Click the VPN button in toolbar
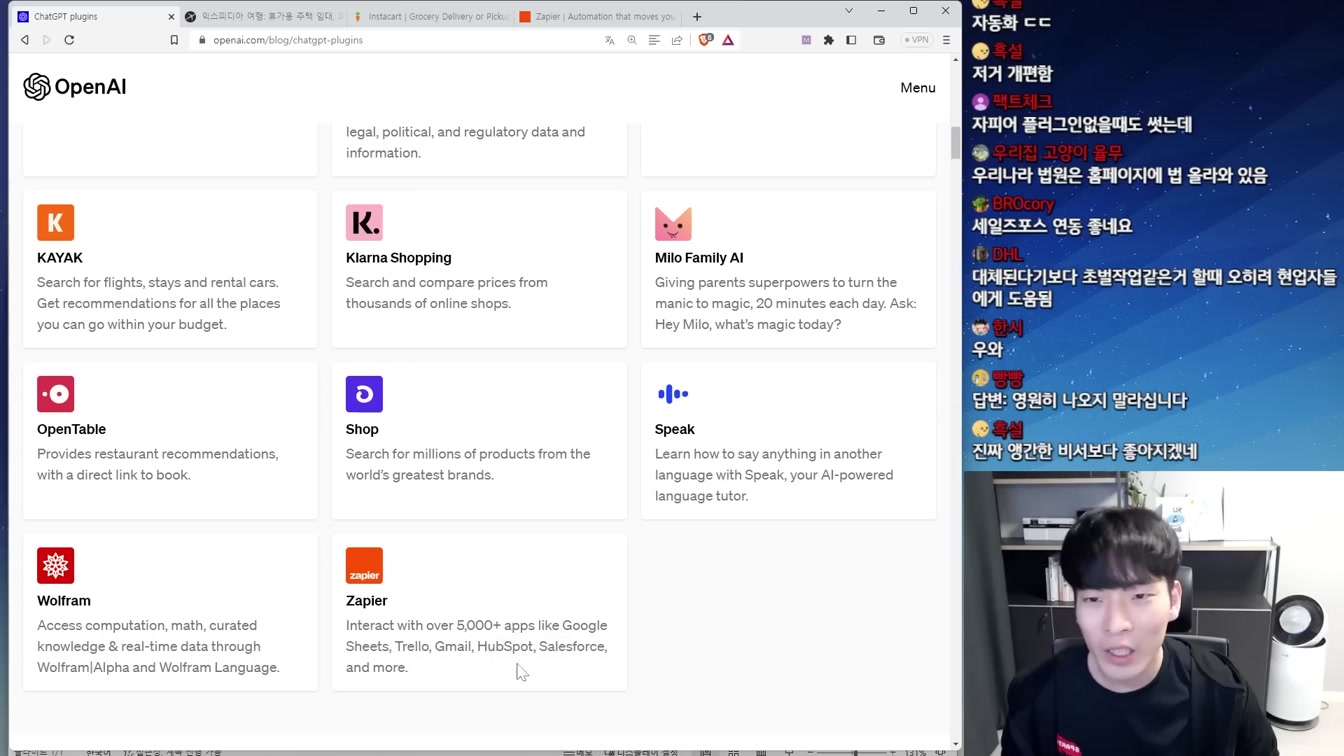1344x756 pixels. pyautogui.click(x=916, y=40)
